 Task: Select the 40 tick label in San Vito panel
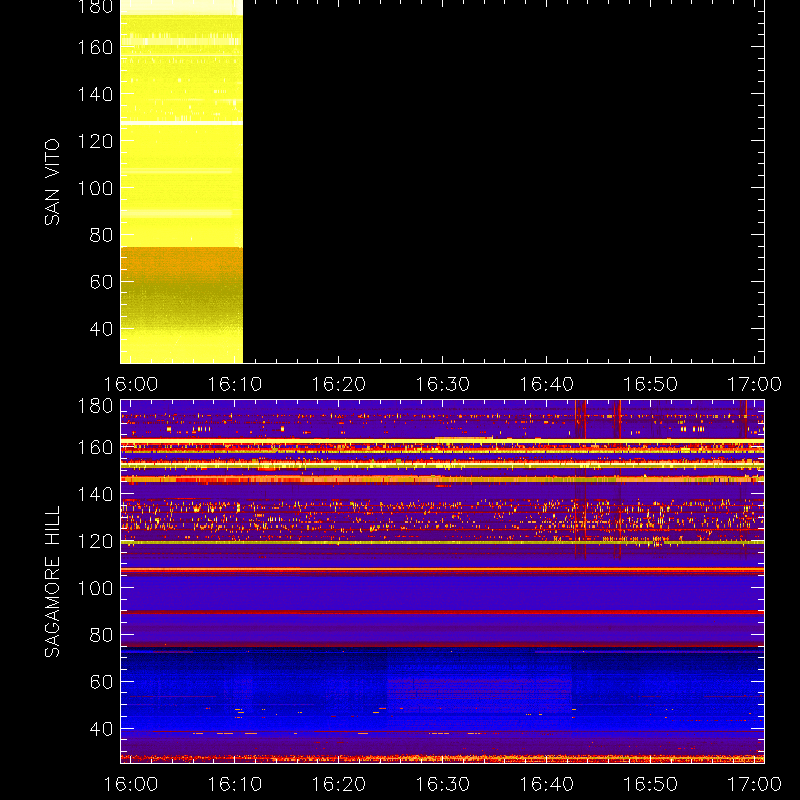(x=101, y=329)
